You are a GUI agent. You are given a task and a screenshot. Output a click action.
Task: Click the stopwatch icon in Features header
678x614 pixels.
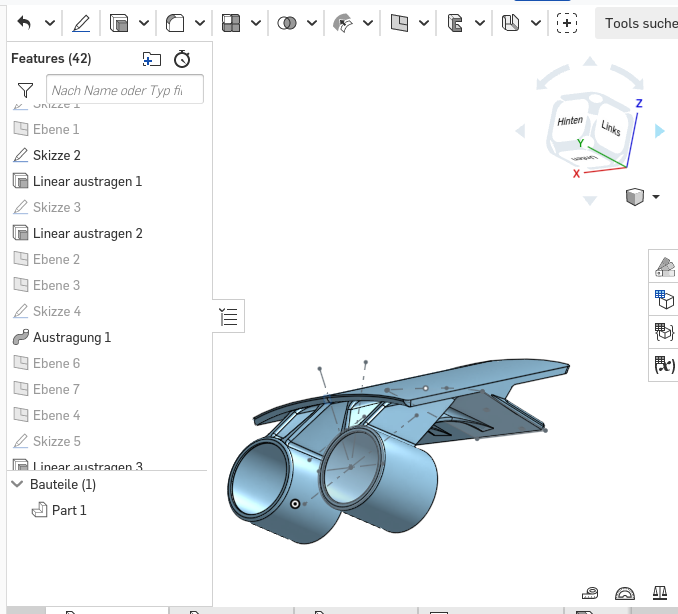coord(182,59)
